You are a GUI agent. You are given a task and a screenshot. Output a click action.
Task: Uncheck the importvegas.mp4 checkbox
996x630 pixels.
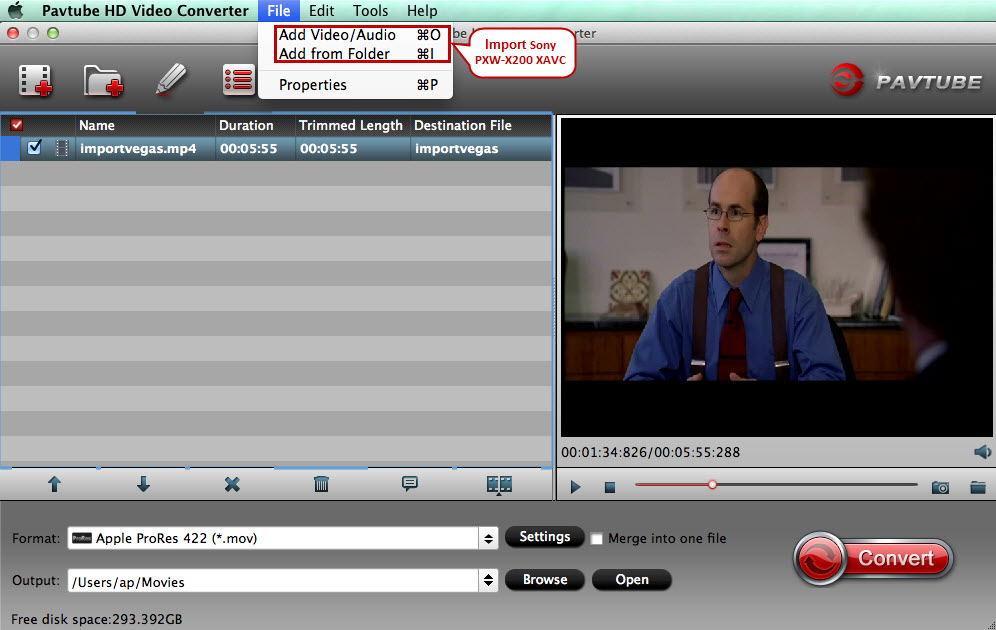(34, 147)
